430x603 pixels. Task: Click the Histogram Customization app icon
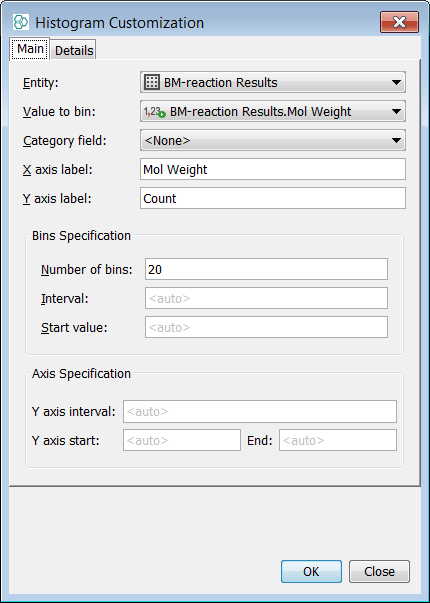pyautogui.click(x=21, y=22)
